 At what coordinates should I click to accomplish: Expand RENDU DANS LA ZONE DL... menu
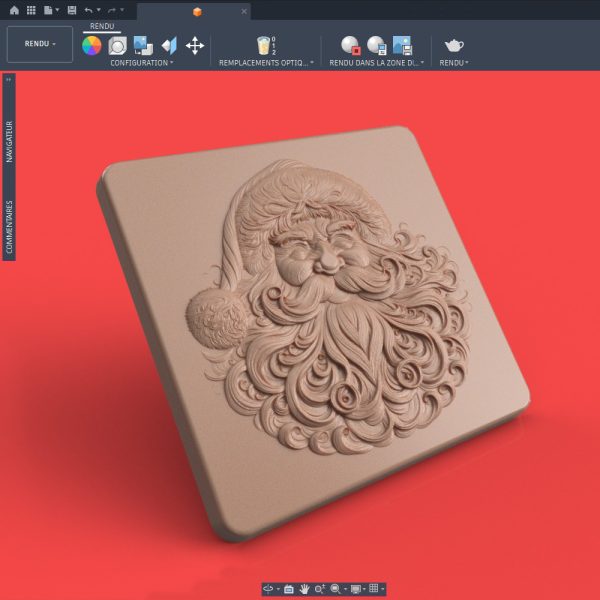(x=377, y=63)
